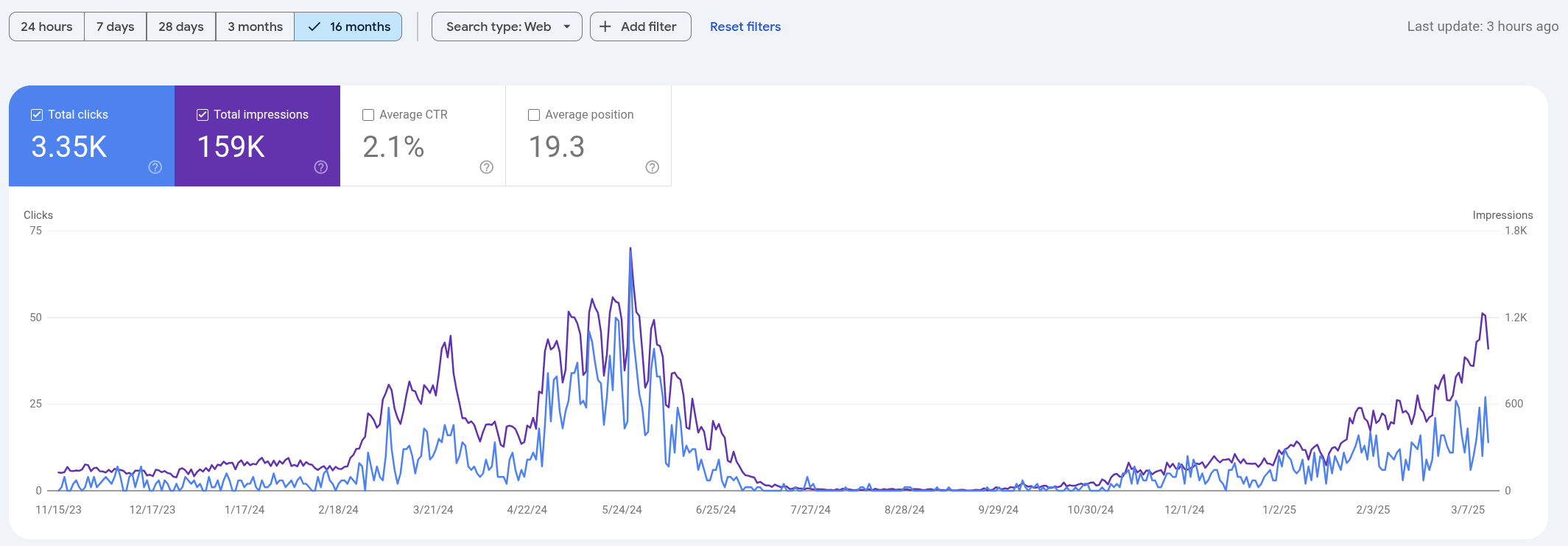Click the plus icon in Add filter

605,27
